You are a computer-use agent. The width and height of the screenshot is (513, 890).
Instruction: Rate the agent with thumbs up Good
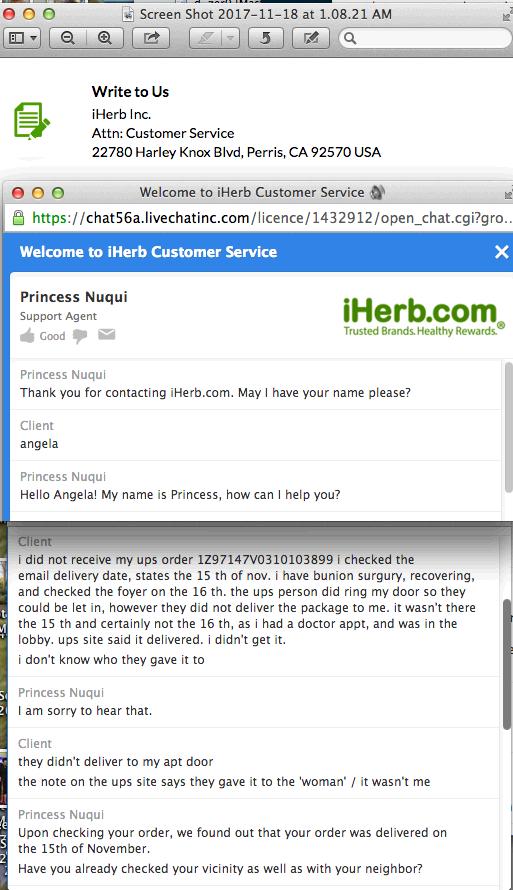43,335
